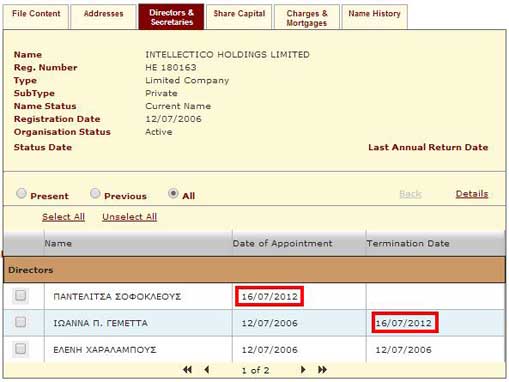Select the Previous radio button
Image resolution: width=509 pixels, height=382 pixels.
pos(95,193)
